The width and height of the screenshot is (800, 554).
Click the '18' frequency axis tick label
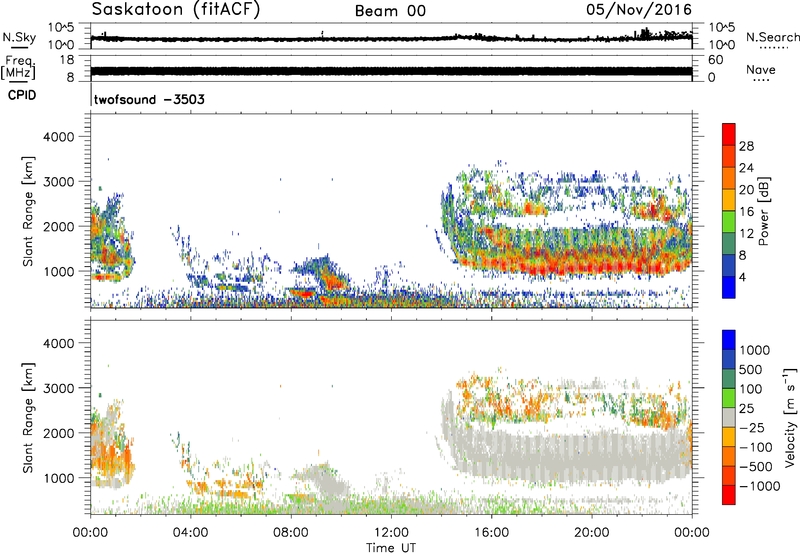[x=66, y=60]
